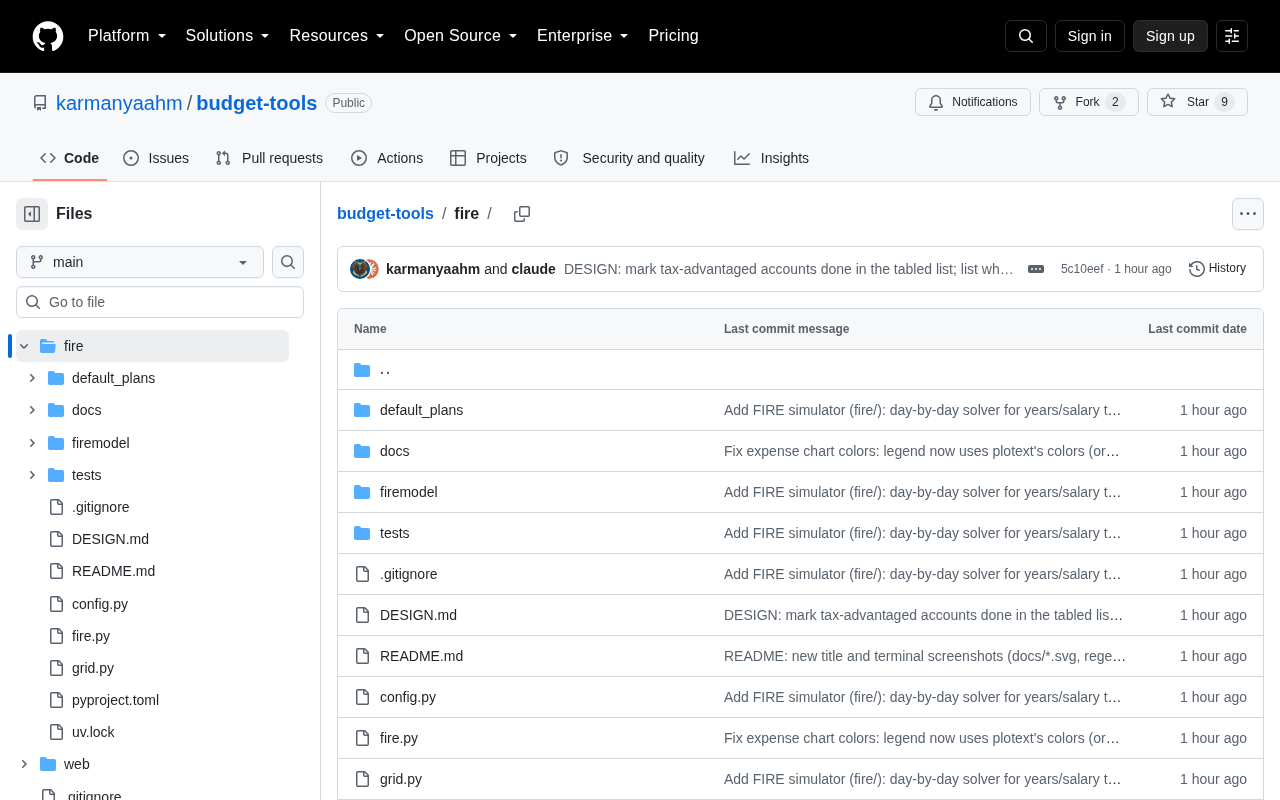Click the tests folder icon in the table
1280x800 pixels.
coord(362,533)
